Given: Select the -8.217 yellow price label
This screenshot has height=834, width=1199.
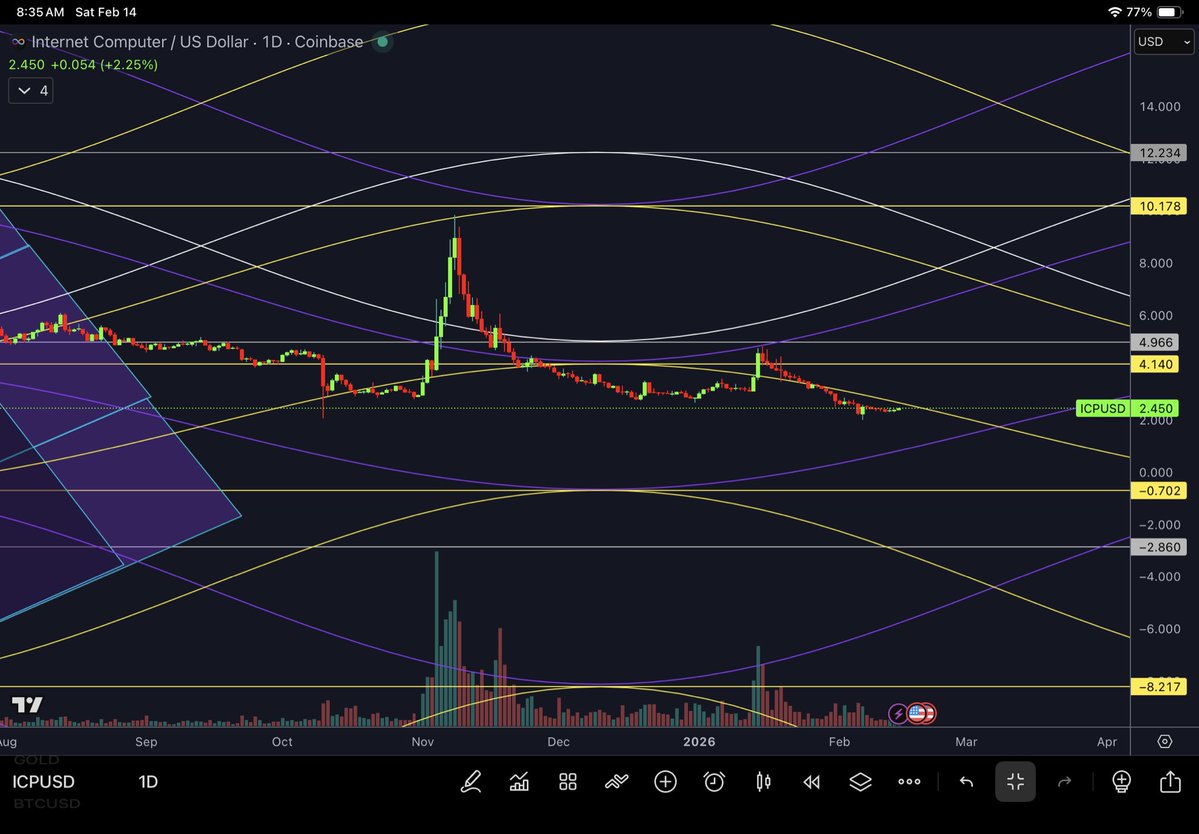Looking at the screenshot, I should (1159, 686).
